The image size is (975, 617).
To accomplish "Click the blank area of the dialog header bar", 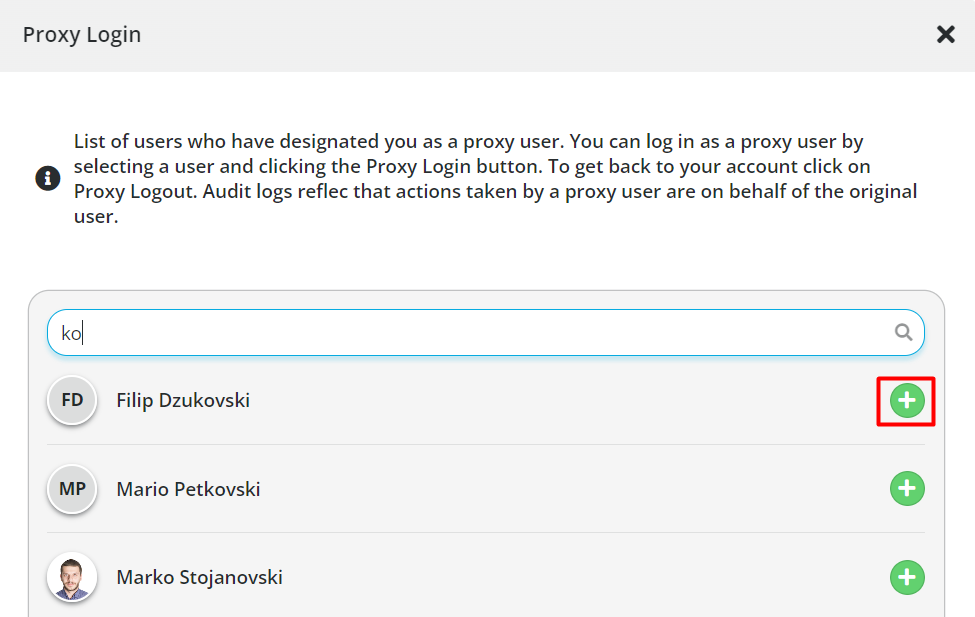I will click(x=535, y=35).
